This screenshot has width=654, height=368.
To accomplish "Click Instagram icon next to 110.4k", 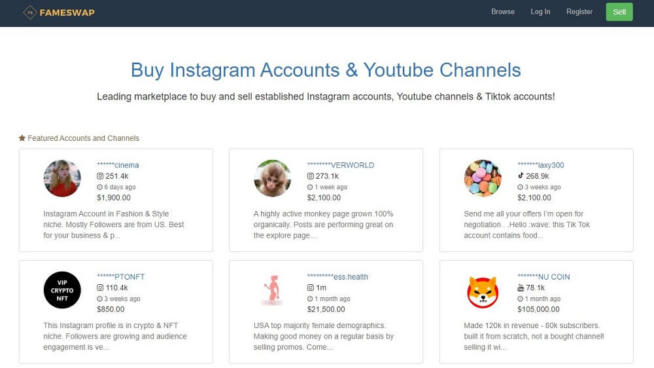I will click(x=100, y=287).
